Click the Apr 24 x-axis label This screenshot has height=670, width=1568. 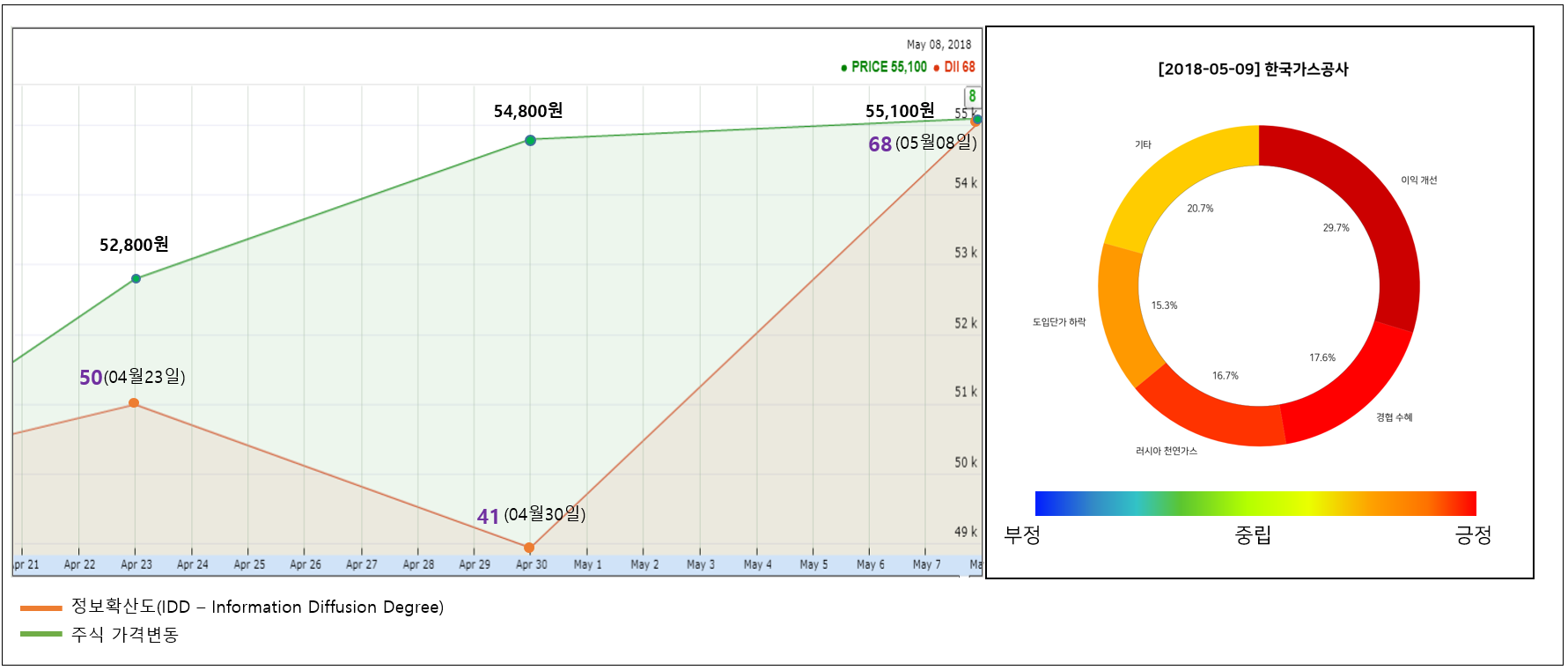(193, 564)
